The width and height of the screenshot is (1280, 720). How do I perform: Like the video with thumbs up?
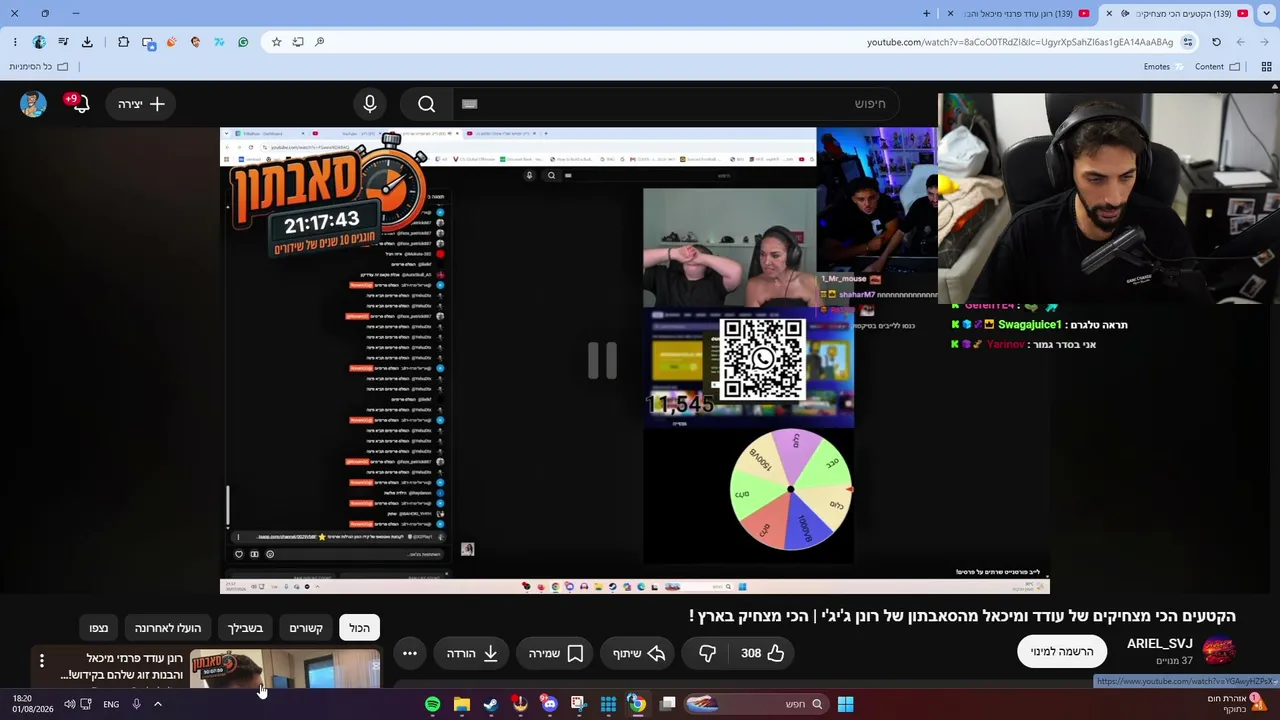763,653
